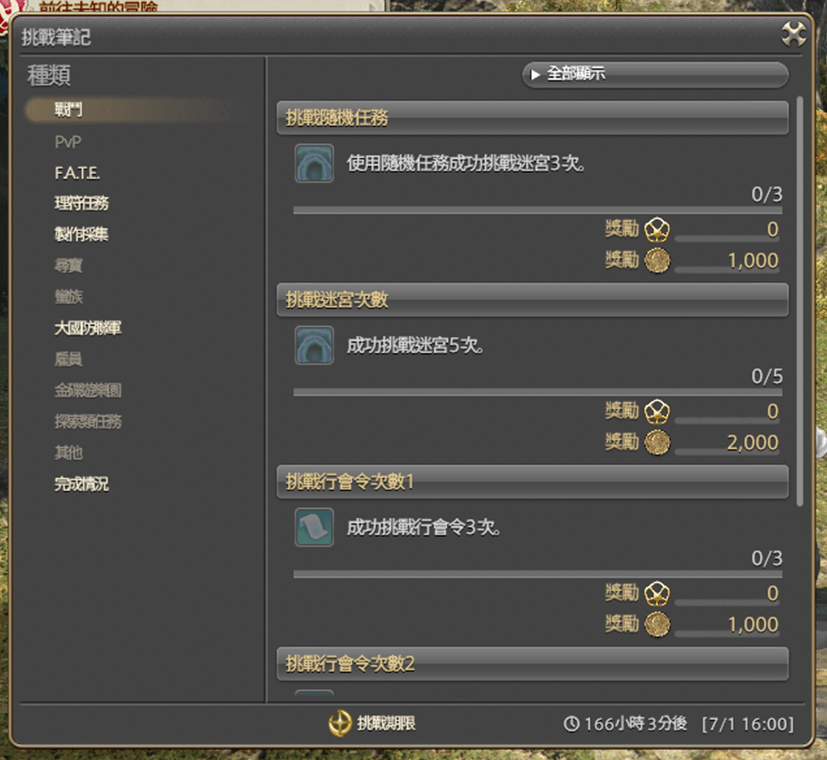Click the 0/3 progress bar of 挑戰隨機任務
The width and height of the screenshot is (827, 760).
point(537,210)
